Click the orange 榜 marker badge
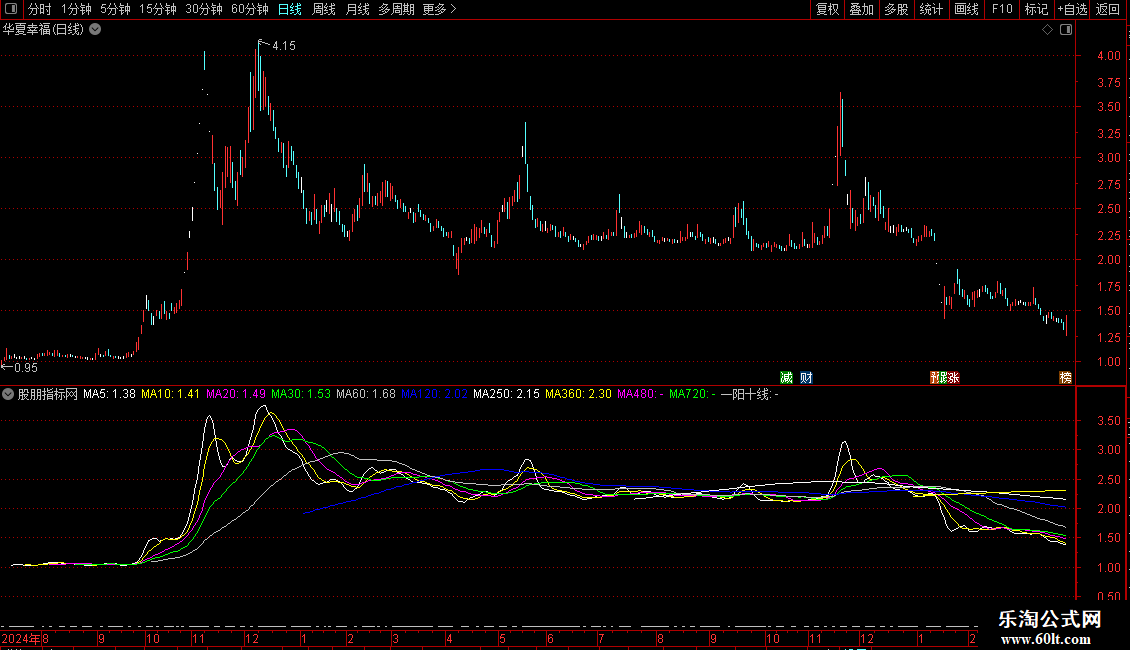1130x650 pixels. tap(1065, 378)
